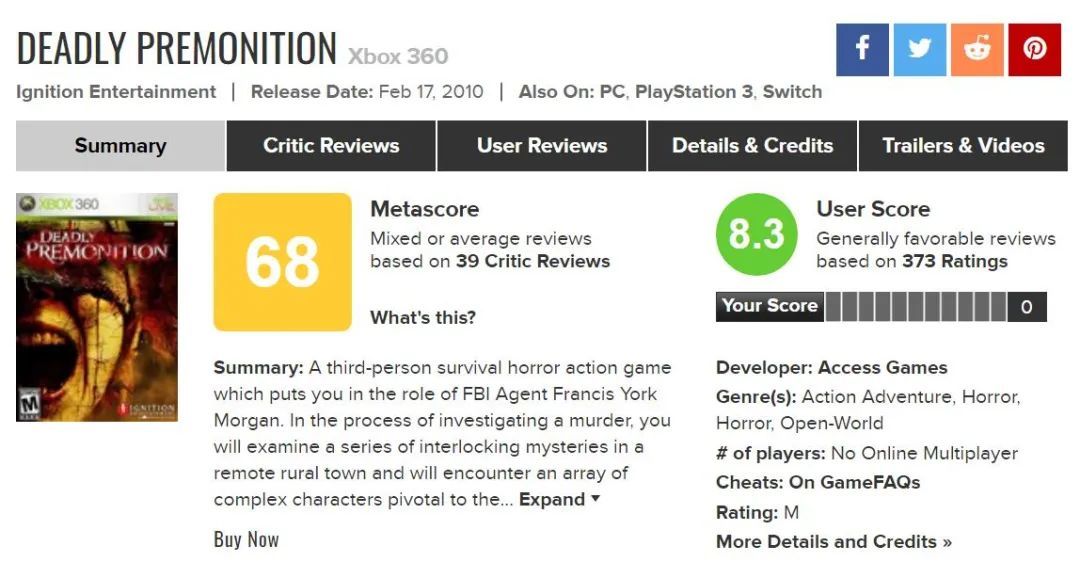This screenshot has height=562, width=1080.
Task: Set your score on the rating bar
Action: click(x=915, y=307)
